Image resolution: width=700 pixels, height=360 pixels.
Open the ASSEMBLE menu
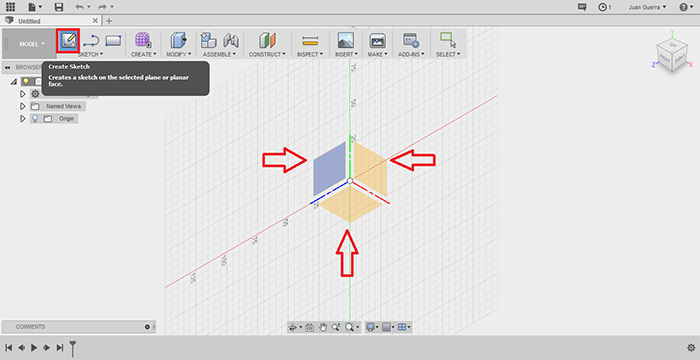219,54
